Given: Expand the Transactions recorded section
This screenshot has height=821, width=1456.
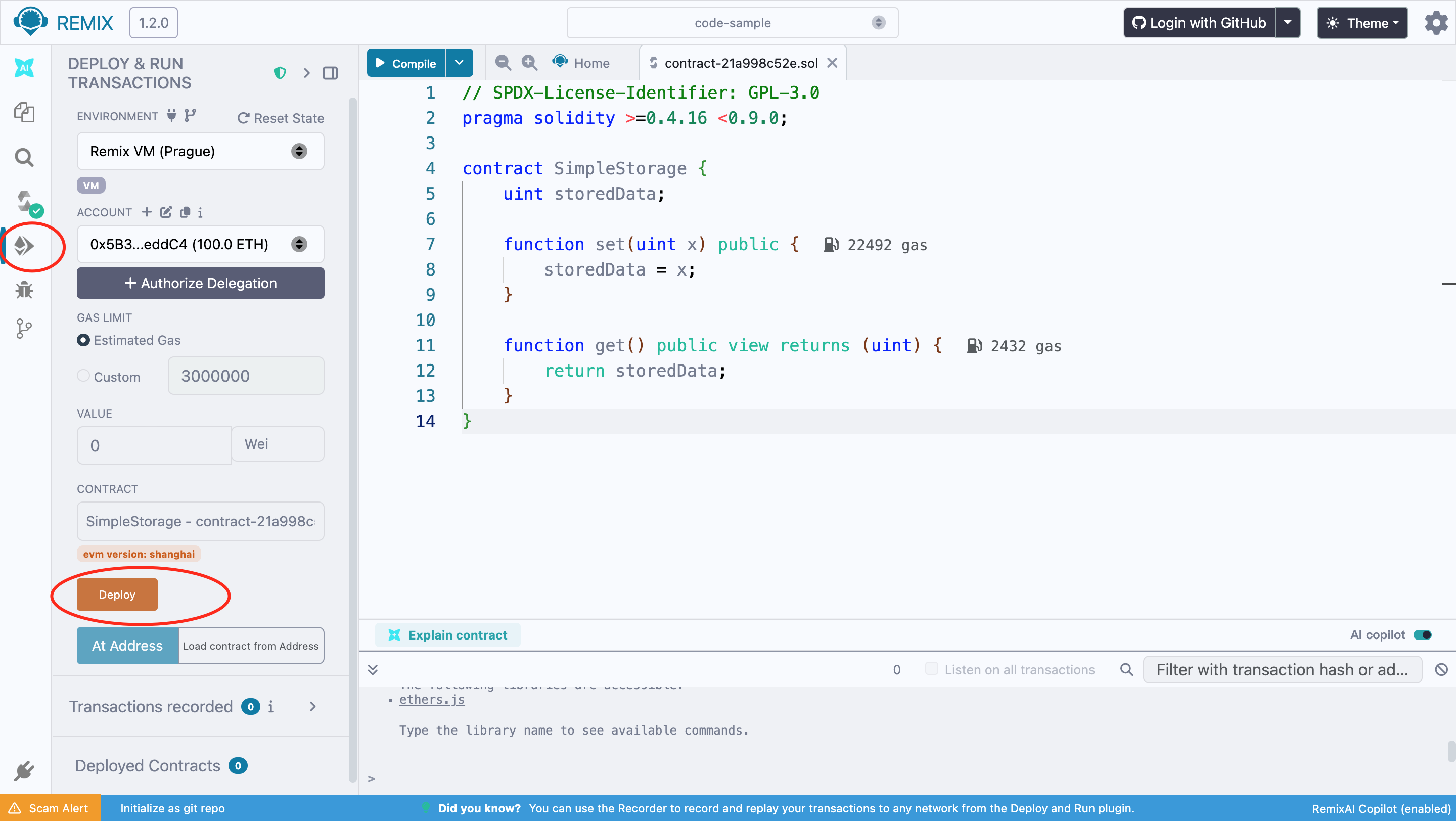Looking at the screenshot, I should click(312, 706).
